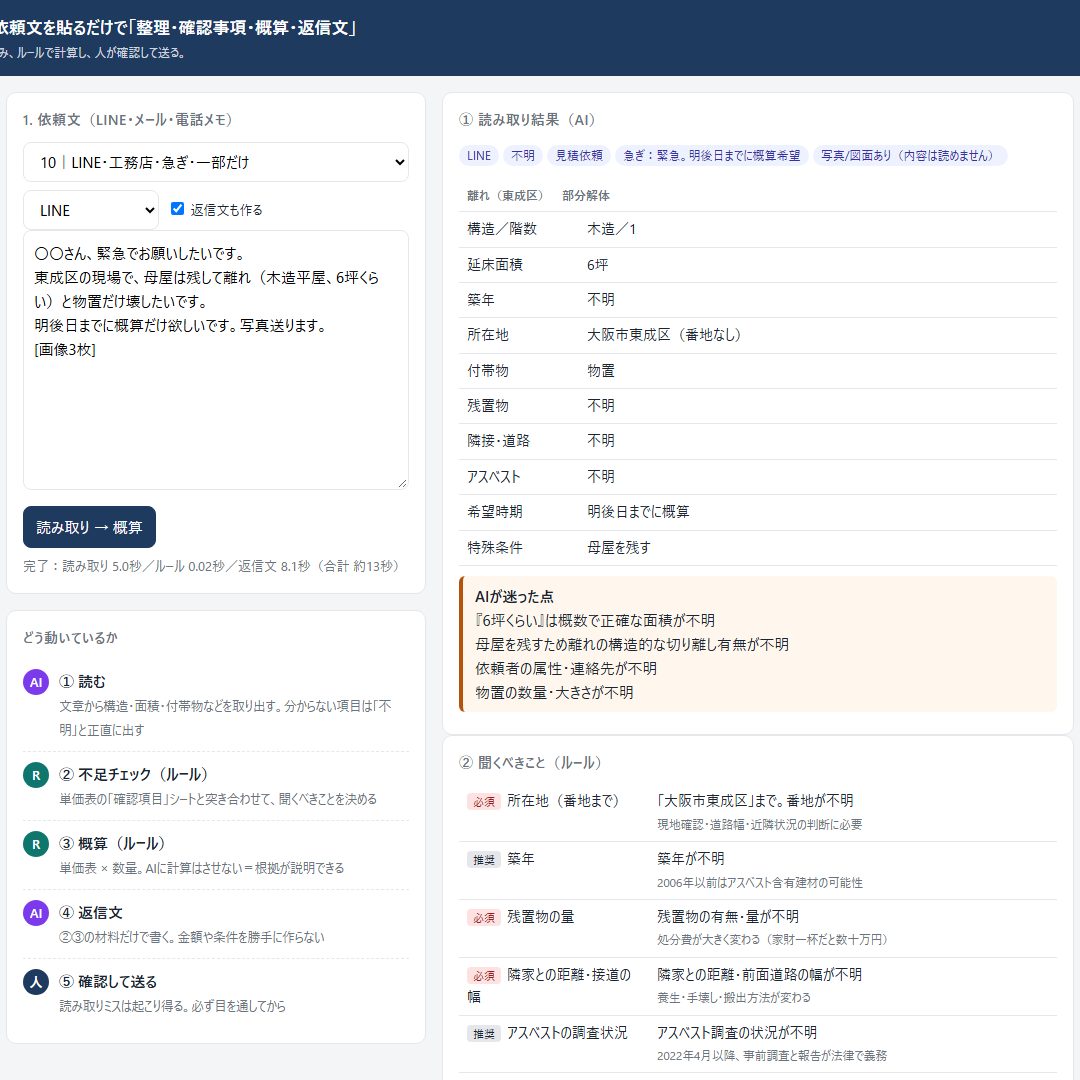Screen dimensions: 1080x1080
Task: Click the 読み取り → 概算 button
Action: point(90,527)
